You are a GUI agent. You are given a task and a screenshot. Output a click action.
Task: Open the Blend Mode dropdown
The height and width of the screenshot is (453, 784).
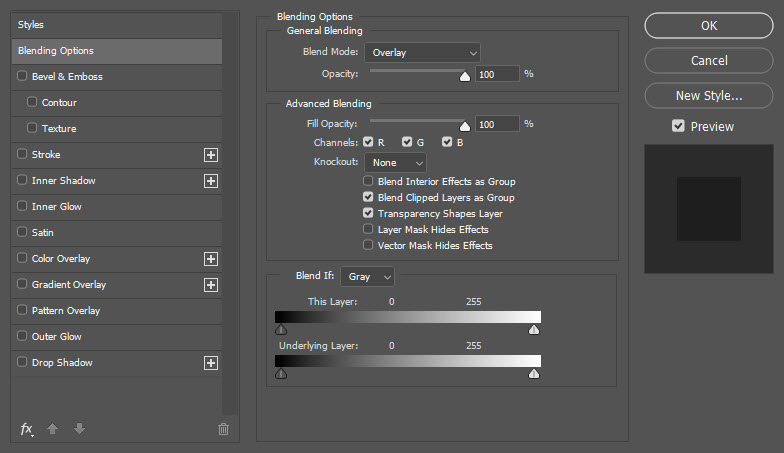click(422, 52)
